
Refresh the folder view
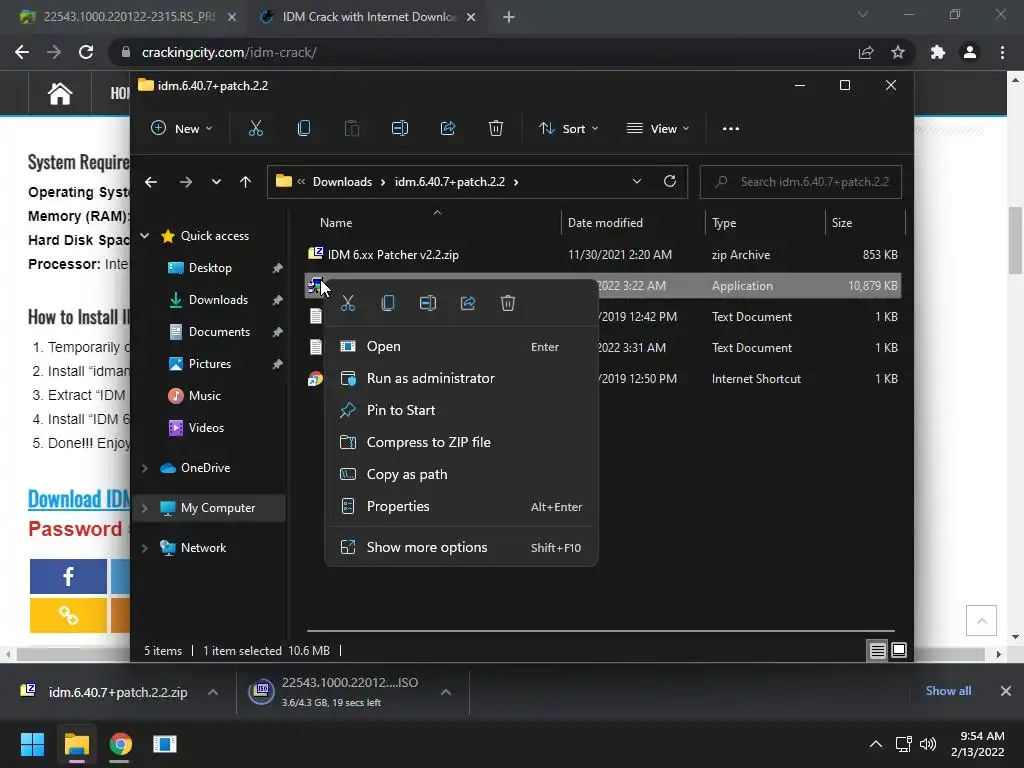click(670, 181)
